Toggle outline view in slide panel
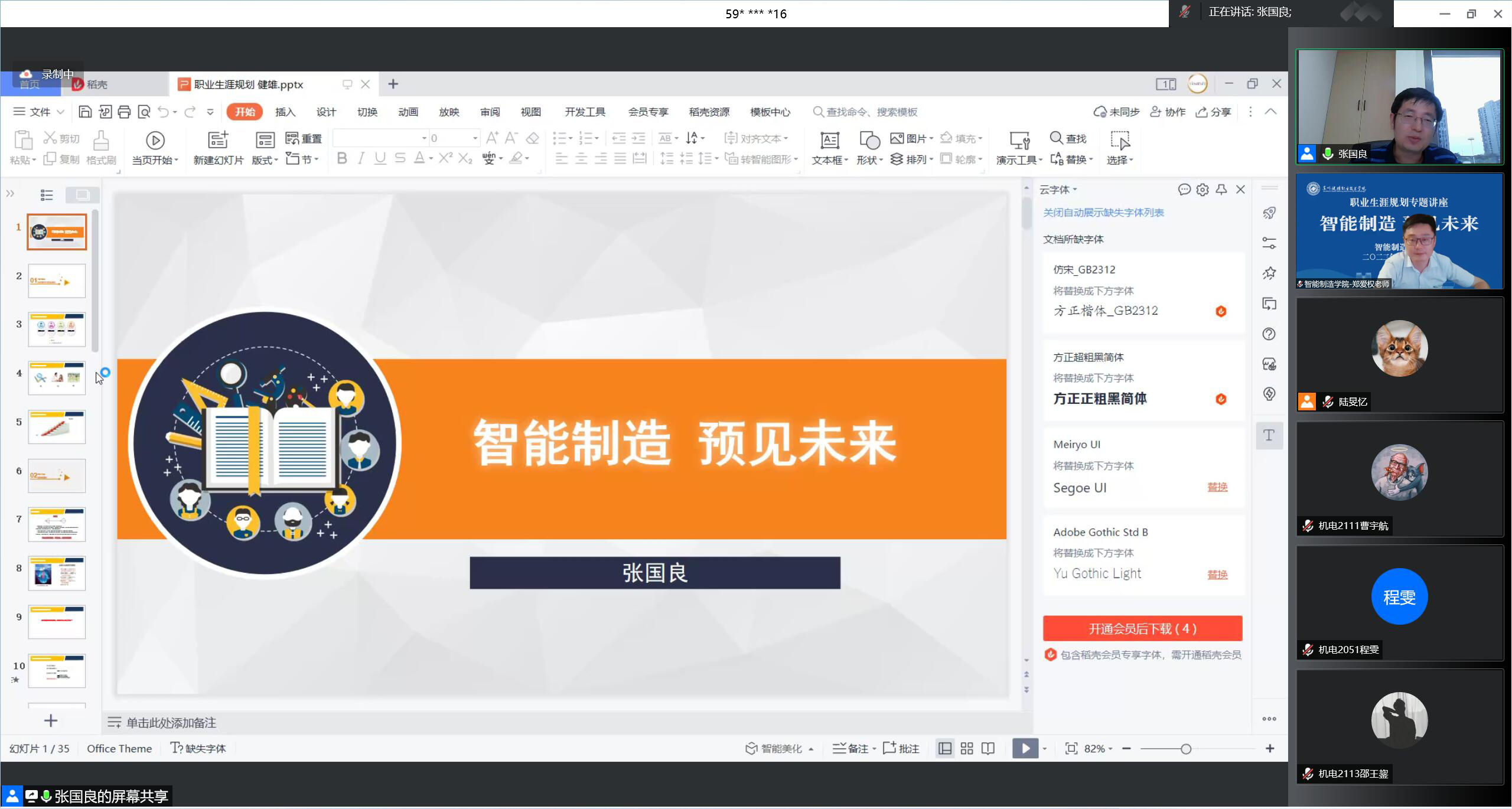The image size is (1512, 809). pos(47,195)
